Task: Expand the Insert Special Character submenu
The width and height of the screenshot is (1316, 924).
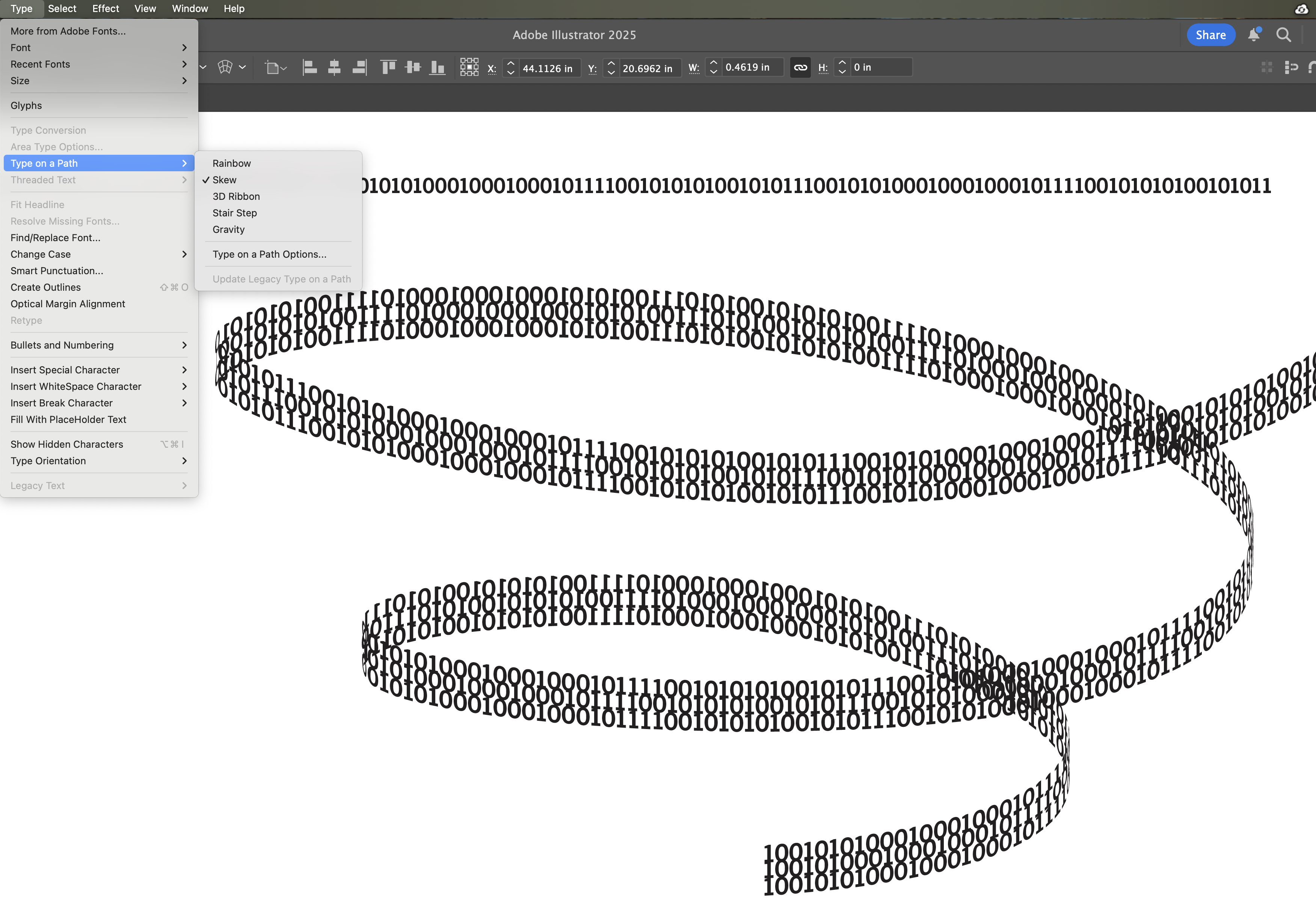Action: pyautogui.click(x=65, y=370)
